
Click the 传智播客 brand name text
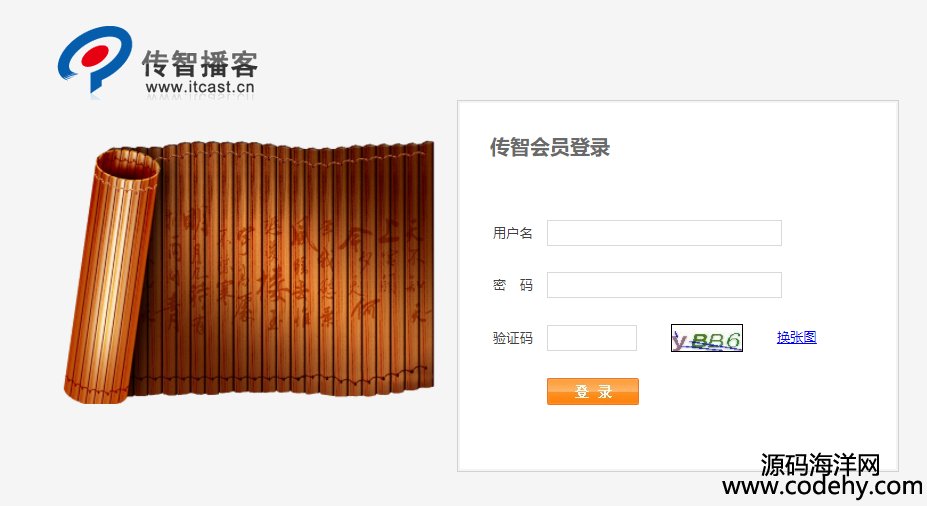[200, 64]
